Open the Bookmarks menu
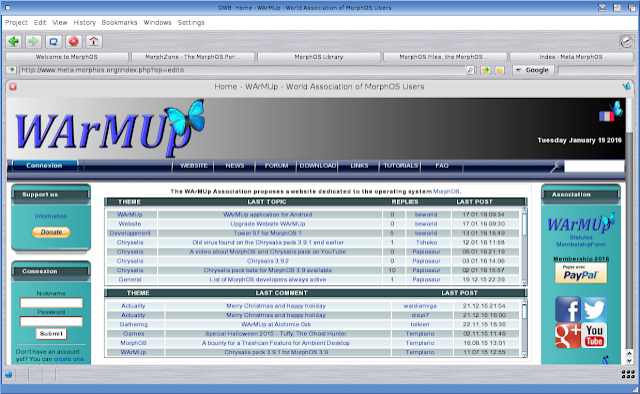640x394 pixels. [x=119, y=22]
